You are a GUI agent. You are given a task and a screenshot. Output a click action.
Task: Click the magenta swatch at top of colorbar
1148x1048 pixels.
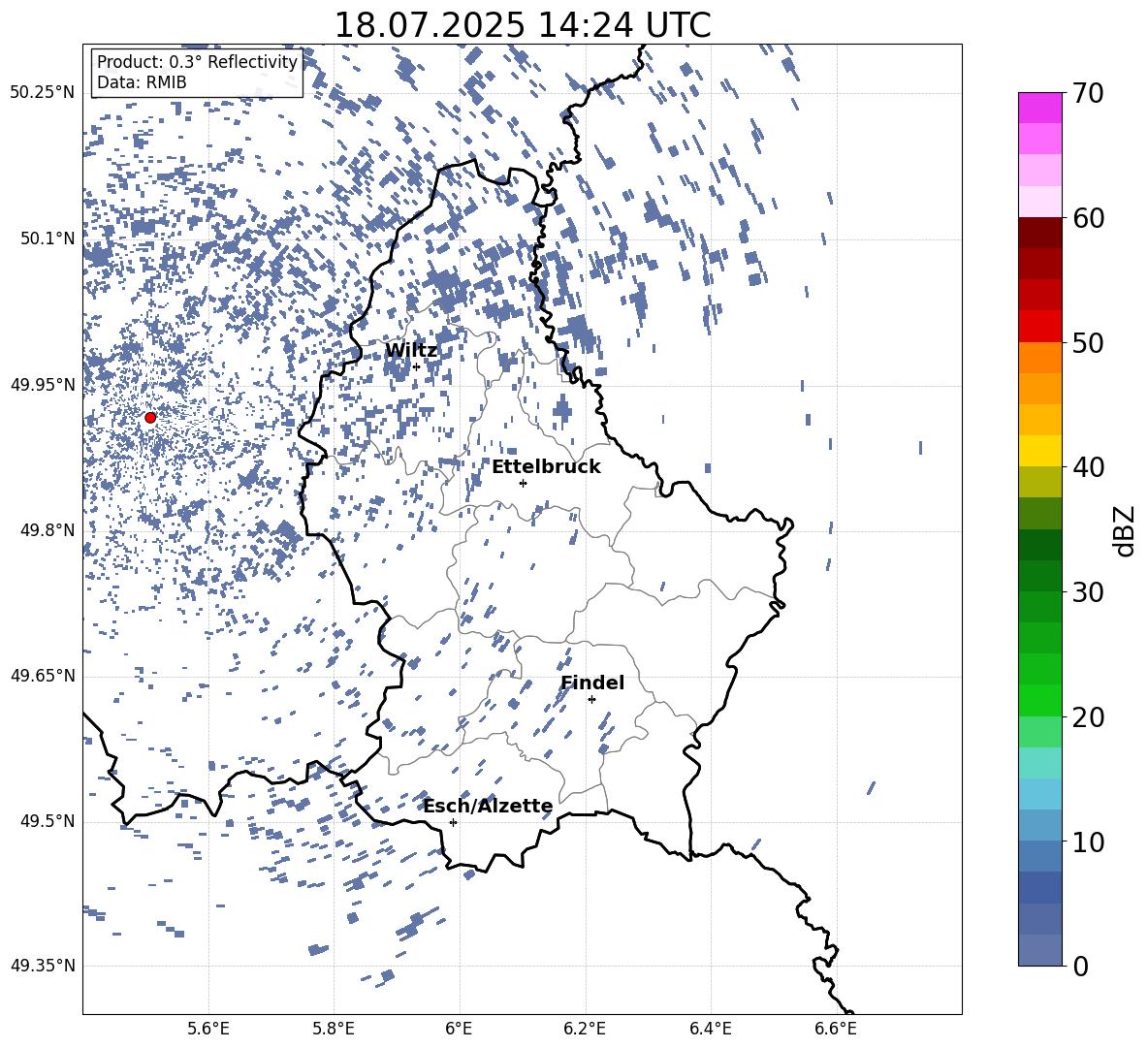1040,109
